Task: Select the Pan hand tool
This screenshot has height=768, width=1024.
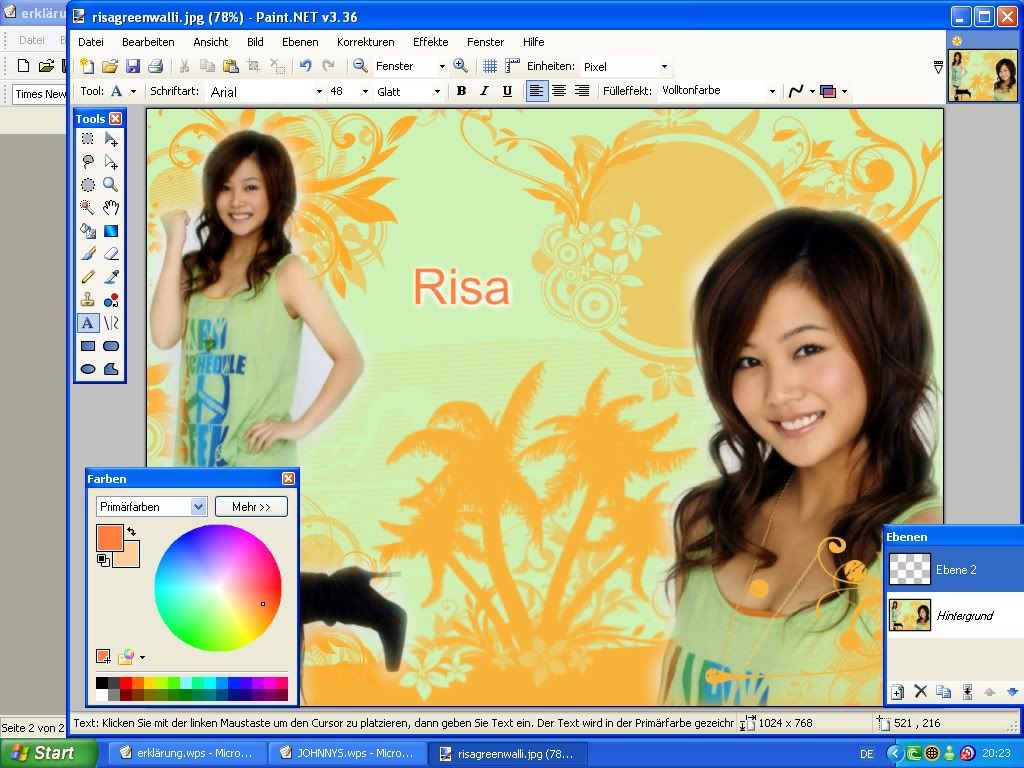Action: tap(111, 208)
